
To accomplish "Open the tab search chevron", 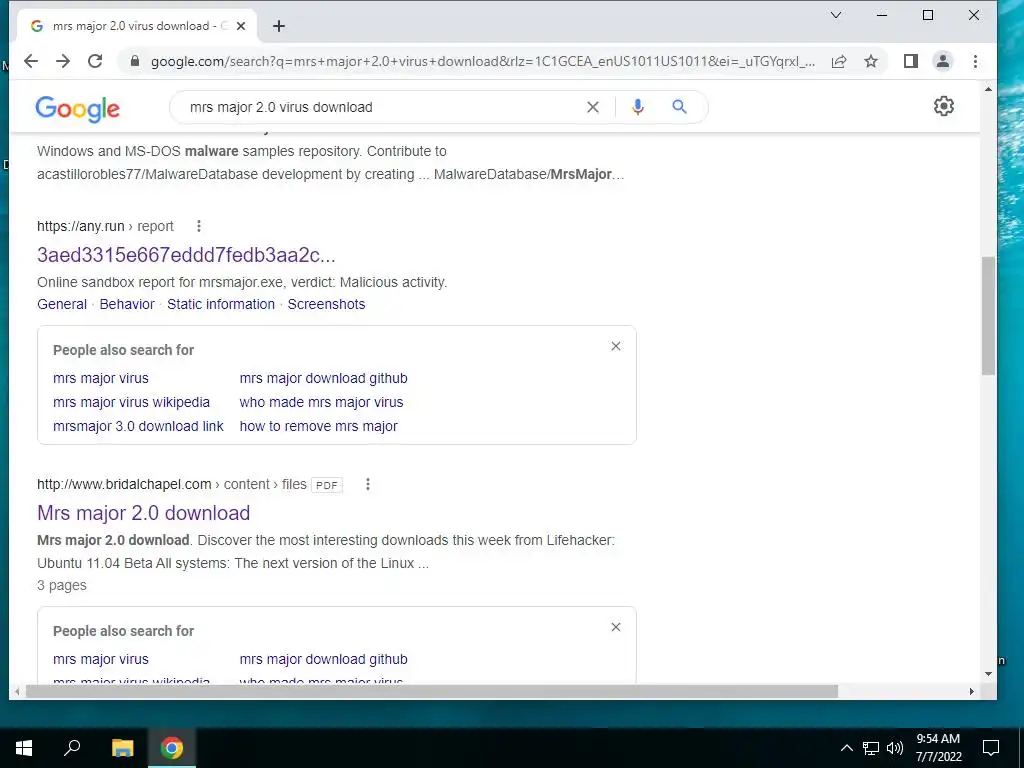I will (x=836, y=15).
